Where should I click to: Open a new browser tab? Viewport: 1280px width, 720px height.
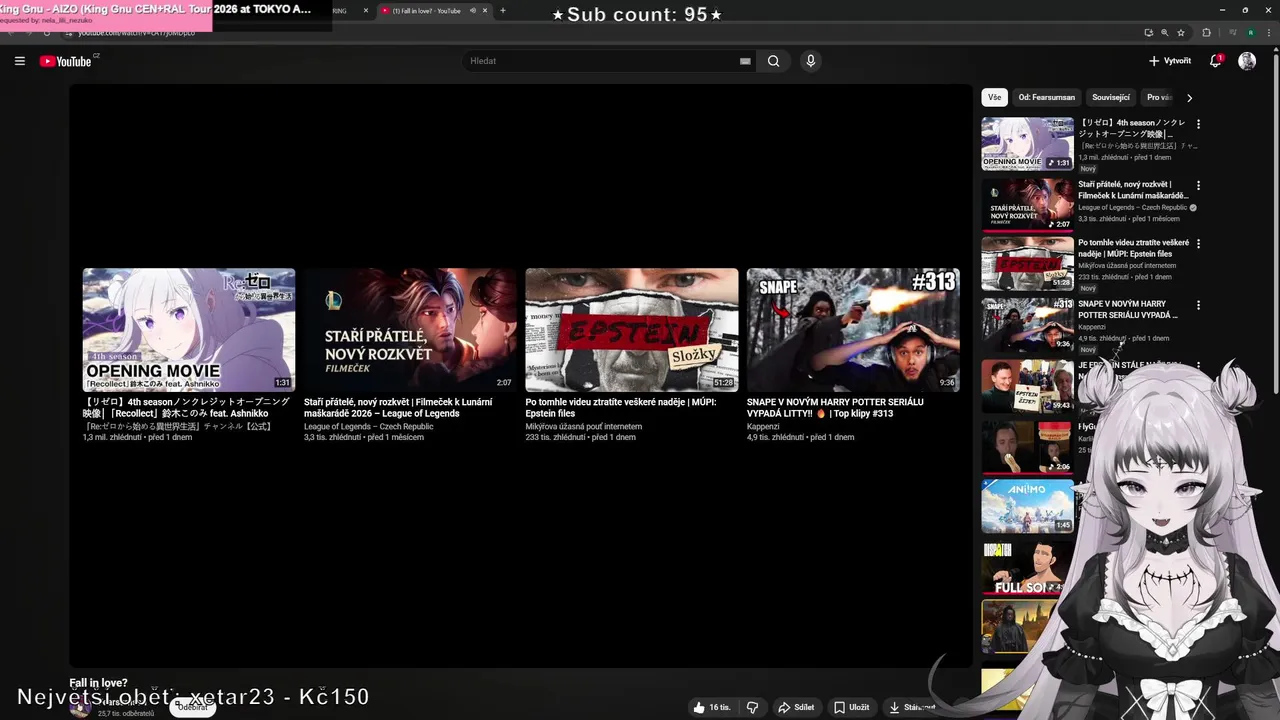click(502, 11)
